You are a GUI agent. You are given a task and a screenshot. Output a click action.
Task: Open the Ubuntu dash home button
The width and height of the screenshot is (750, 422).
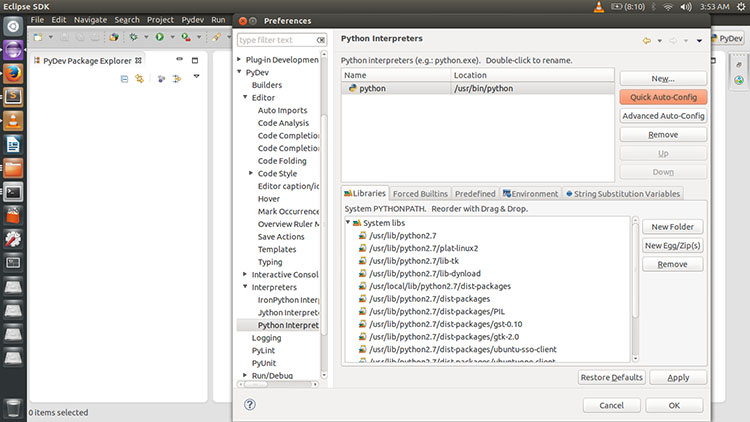coord(13,26)
